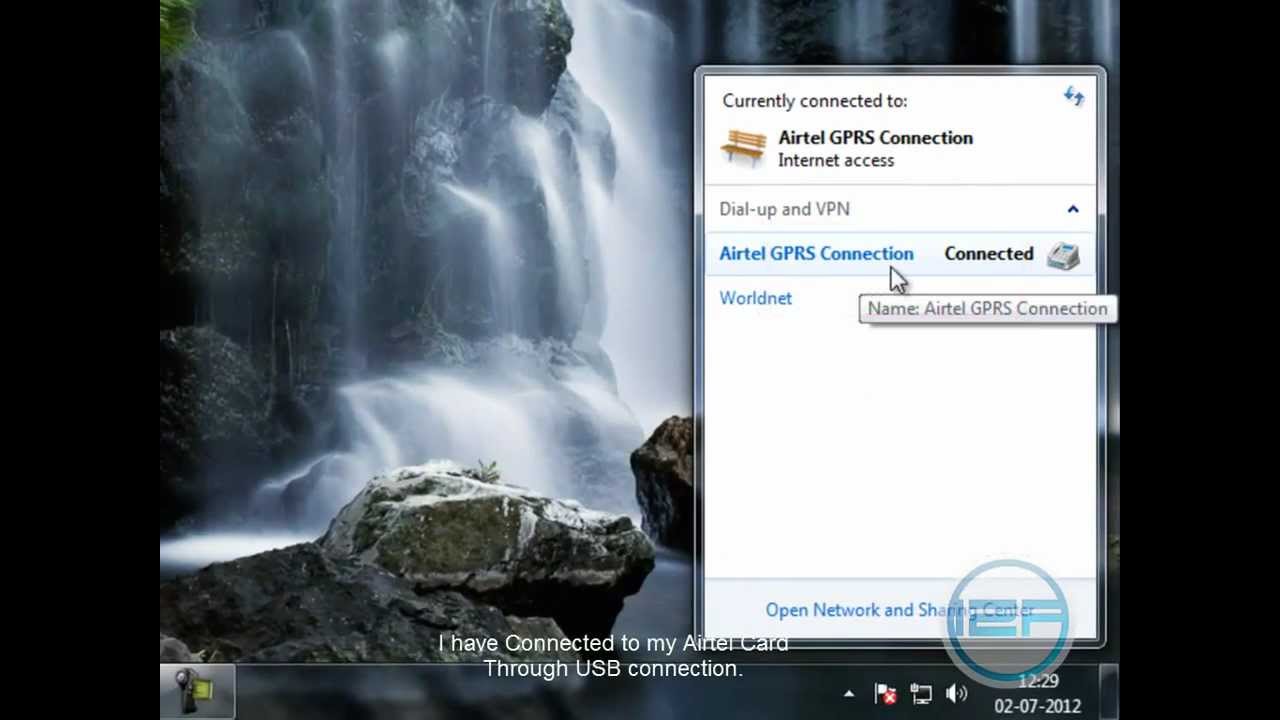This screenshot has width=1280, height=720.
Task: Click the bold Airtel GPRS Connection title
Action: [x=875, y=138]
